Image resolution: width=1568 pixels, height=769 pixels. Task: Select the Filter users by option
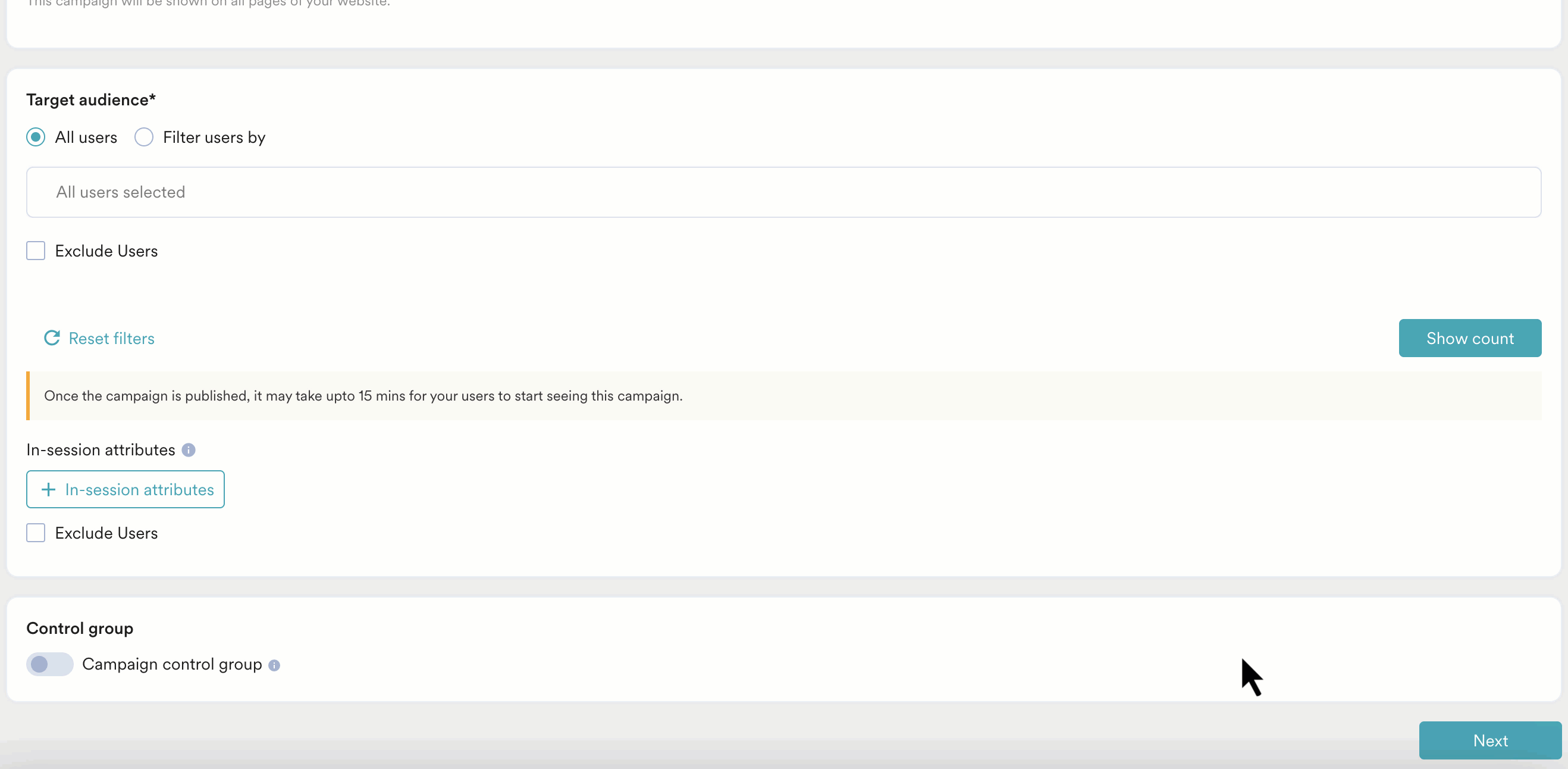pos(145,137)
